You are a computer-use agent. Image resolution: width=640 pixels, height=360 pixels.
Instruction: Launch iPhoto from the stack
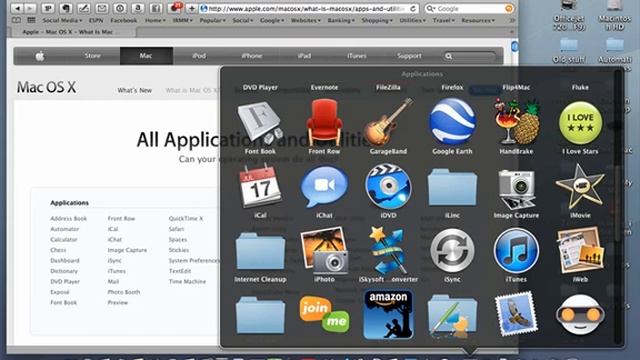(x=324, y=251)
